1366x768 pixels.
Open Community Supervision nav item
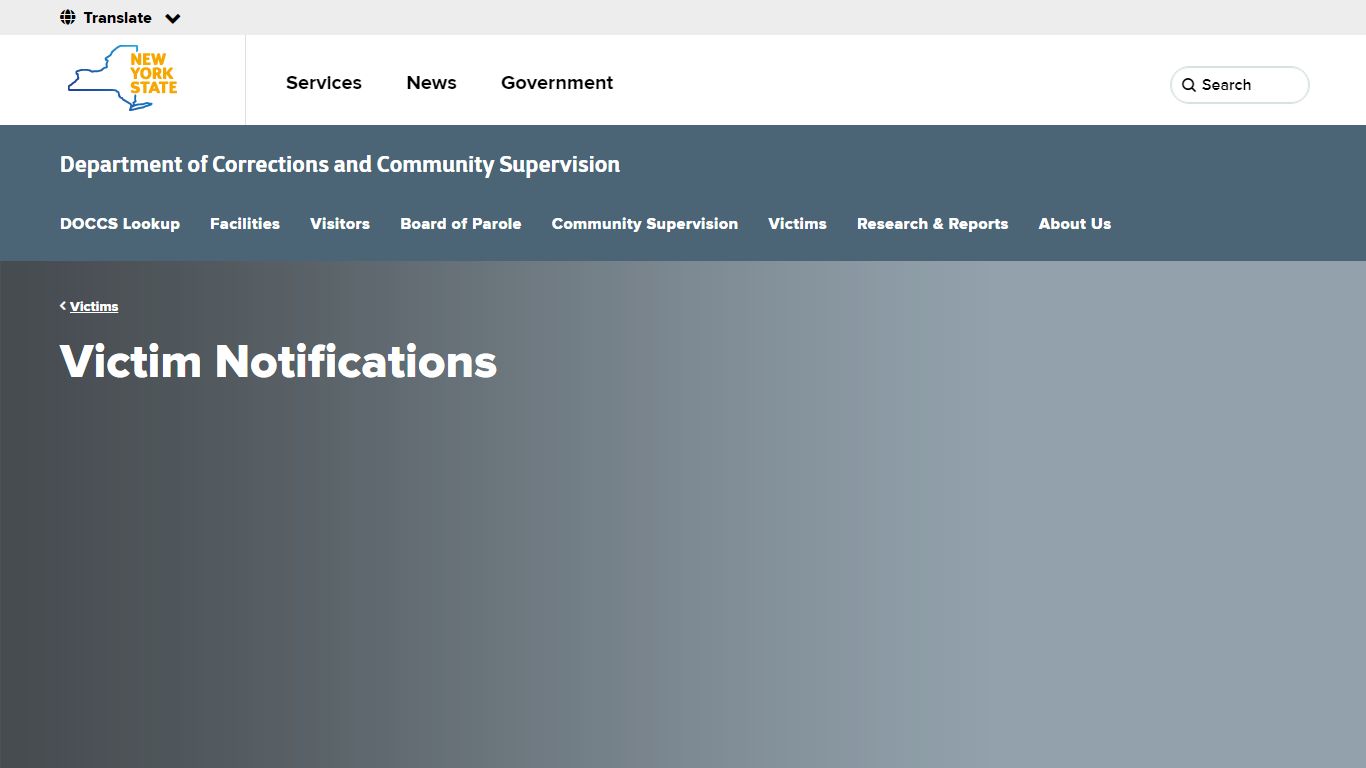coord(645,224)
